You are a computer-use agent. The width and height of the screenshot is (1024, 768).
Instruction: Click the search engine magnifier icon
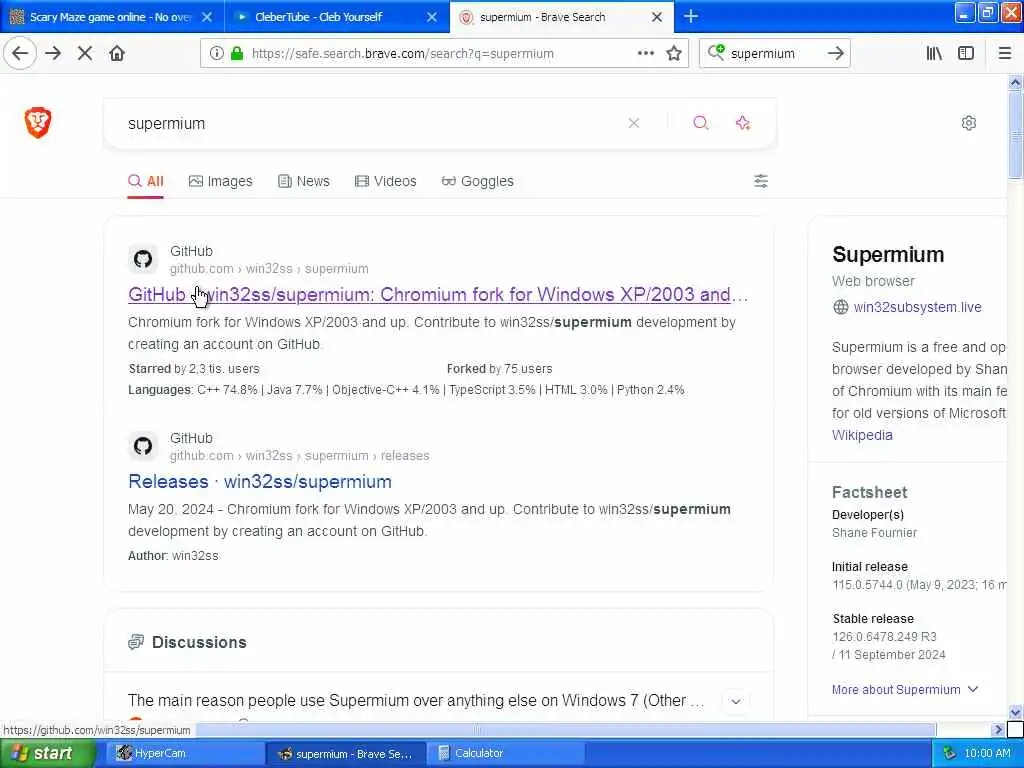(716, 52)
